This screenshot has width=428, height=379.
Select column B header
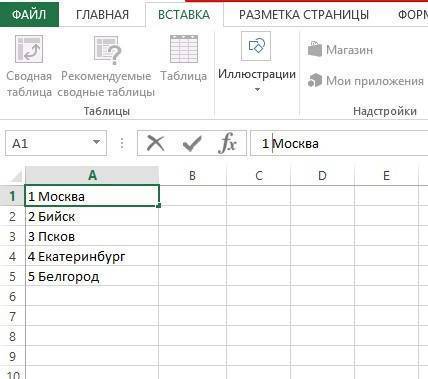pyautogui.click(x=192, y=175)
